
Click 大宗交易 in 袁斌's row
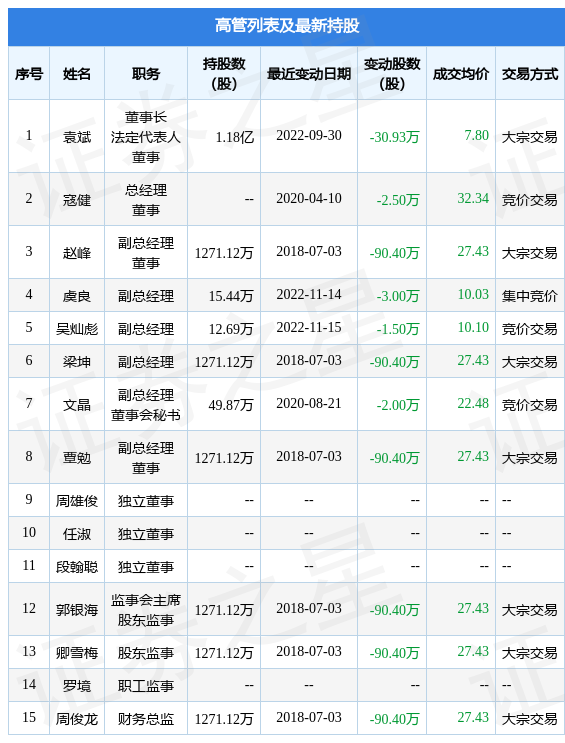[530, 137]
